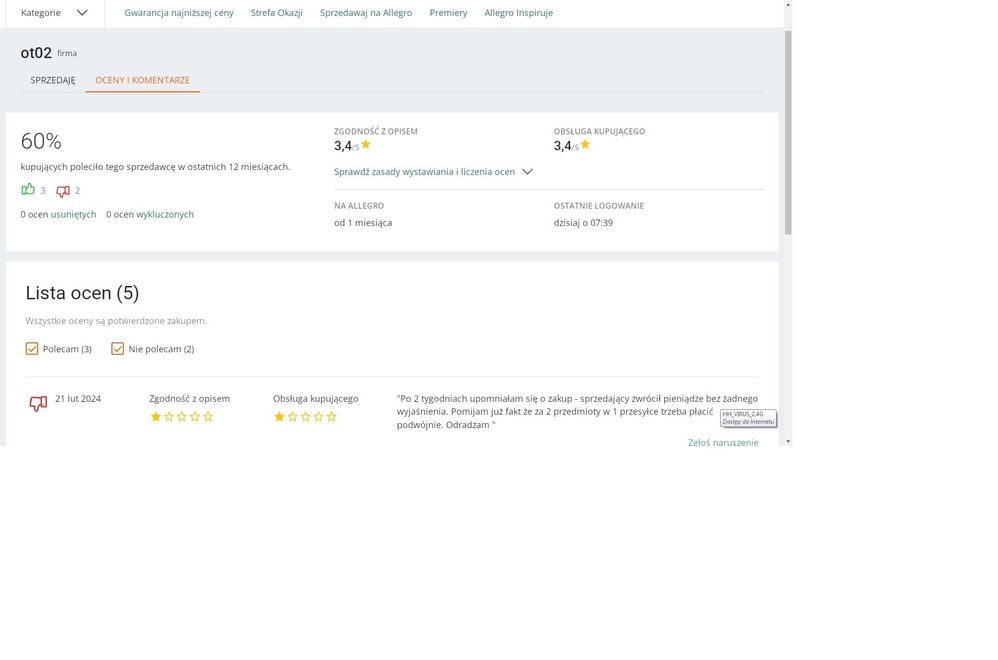Screen dimensions: 998x660
Task: Click the star next to Zgodność z opisem 3,4
Action: pos(366,145)
